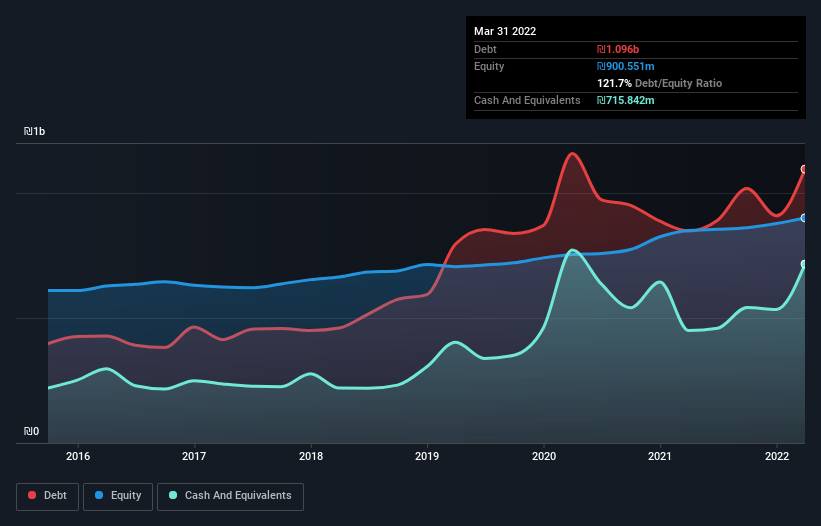Click the Equity label in tooltip
This screenshot has height=526, width=821.
click(489, 66)
